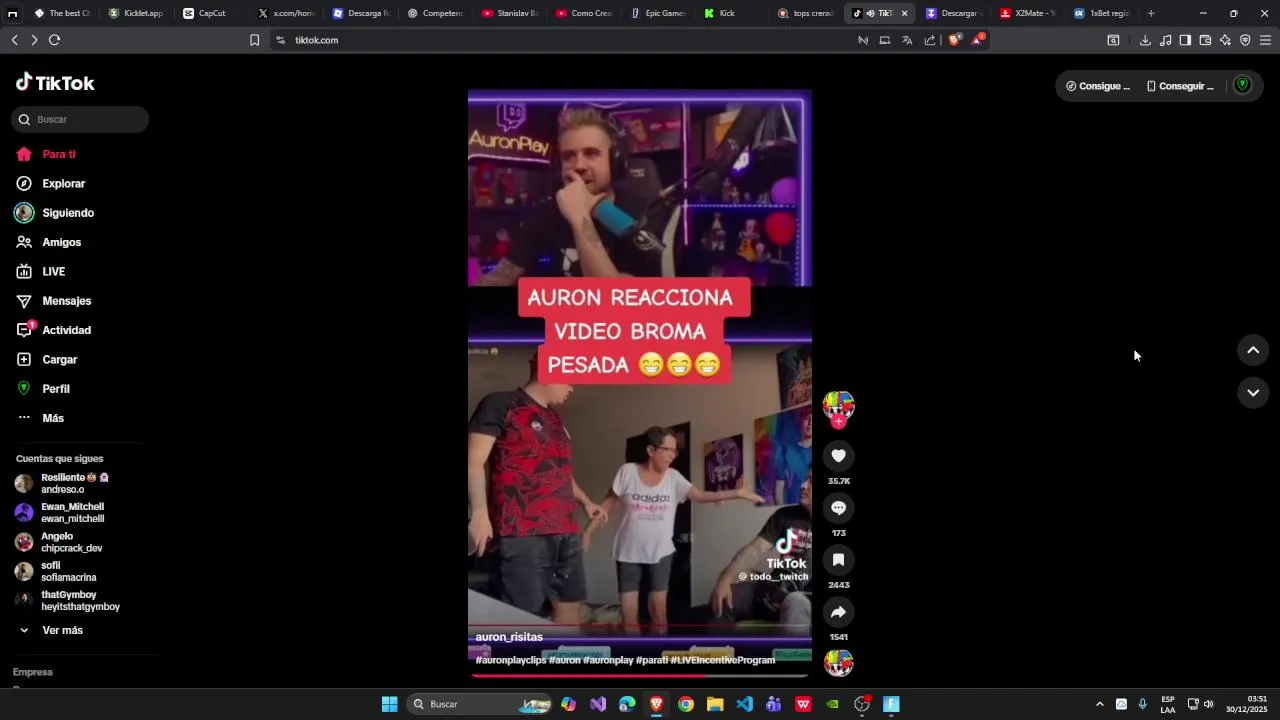Open a new browser tab
Viewport: 1280px width, 720px height.
click(1151, 13)
